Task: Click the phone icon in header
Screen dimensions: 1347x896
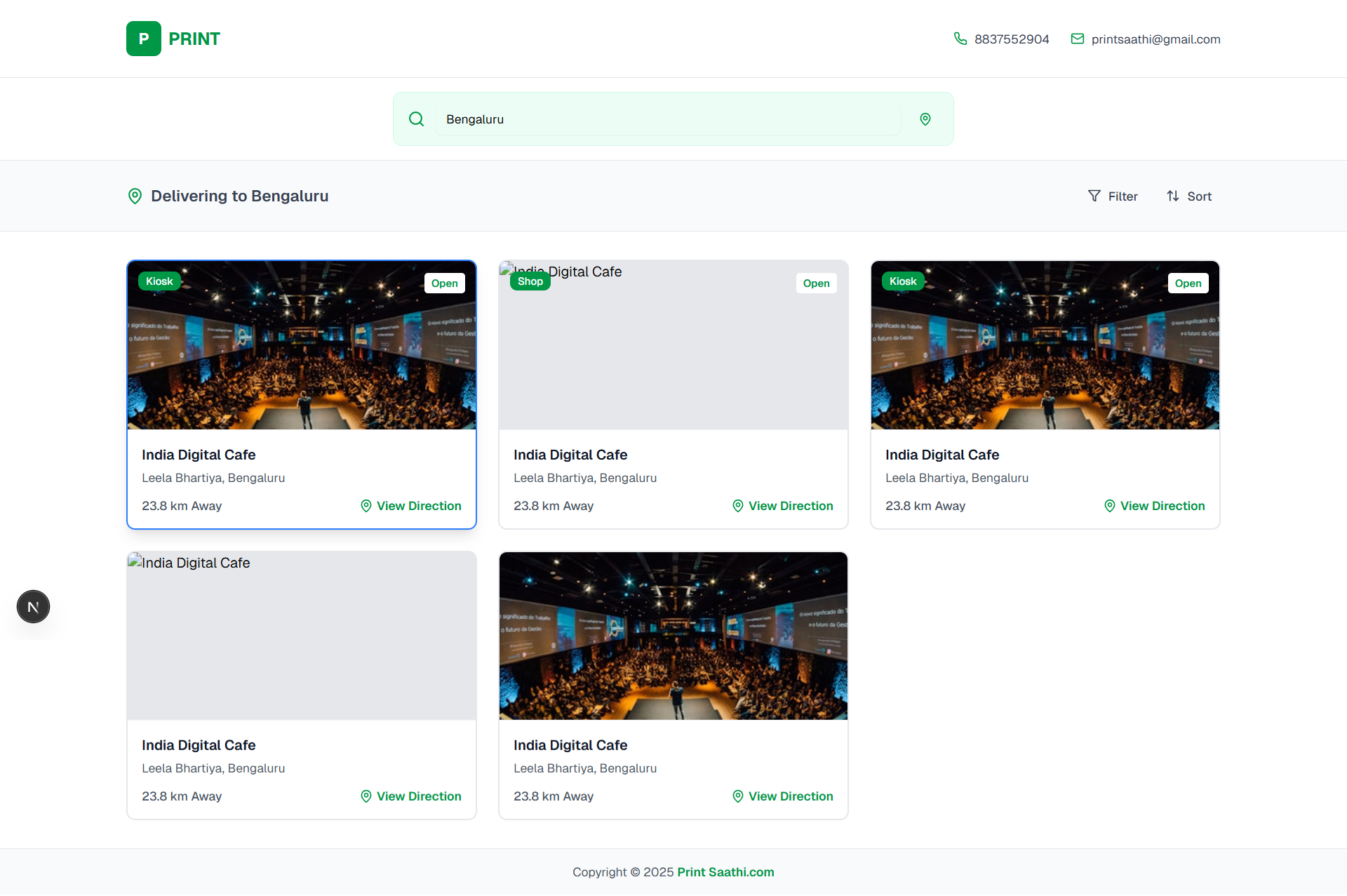Action: (x=960, y=39)
